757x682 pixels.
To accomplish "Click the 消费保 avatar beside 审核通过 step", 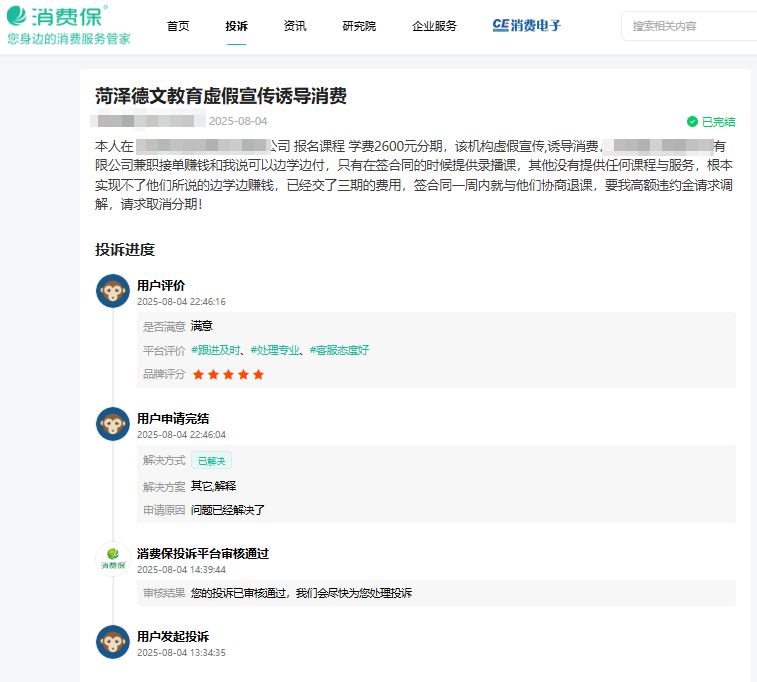I will [x=113, y=559].
